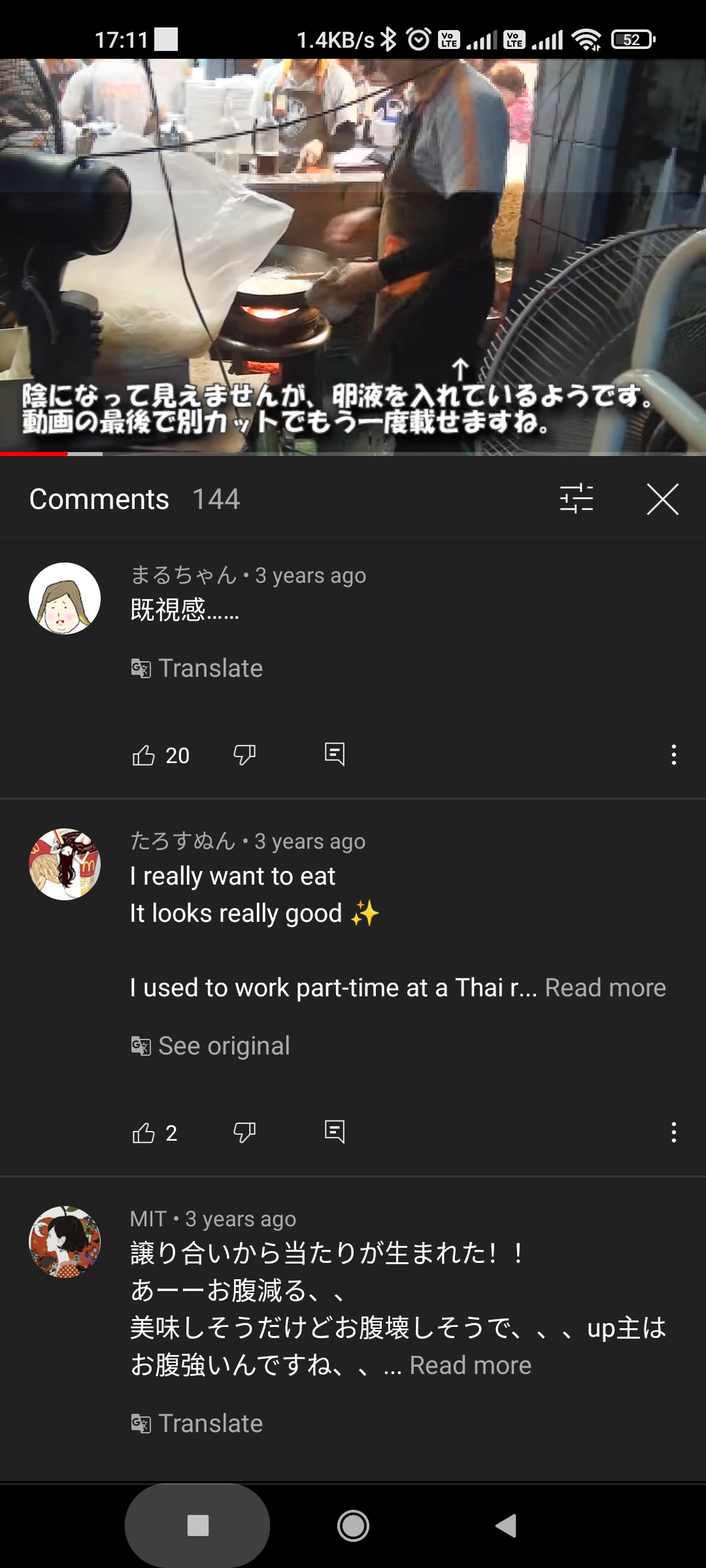Open MIT's profile avatar

pos(65,1241)
